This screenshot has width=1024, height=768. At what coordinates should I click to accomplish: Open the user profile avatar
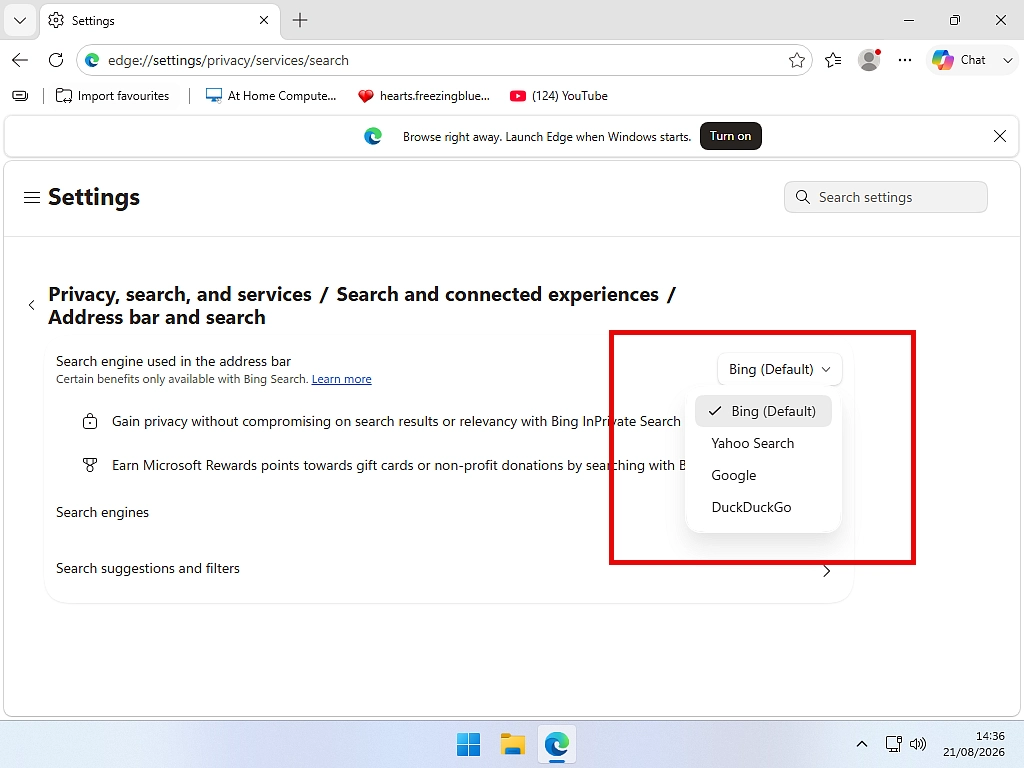(869, 60)
